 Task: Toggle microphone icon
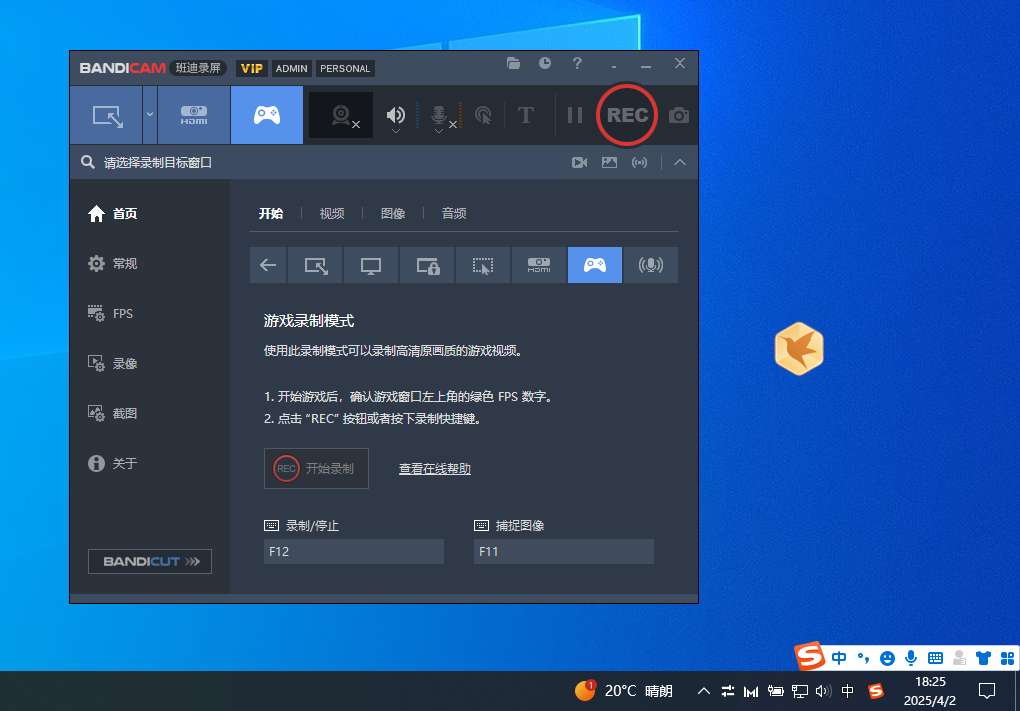click(x=439, y=114)
